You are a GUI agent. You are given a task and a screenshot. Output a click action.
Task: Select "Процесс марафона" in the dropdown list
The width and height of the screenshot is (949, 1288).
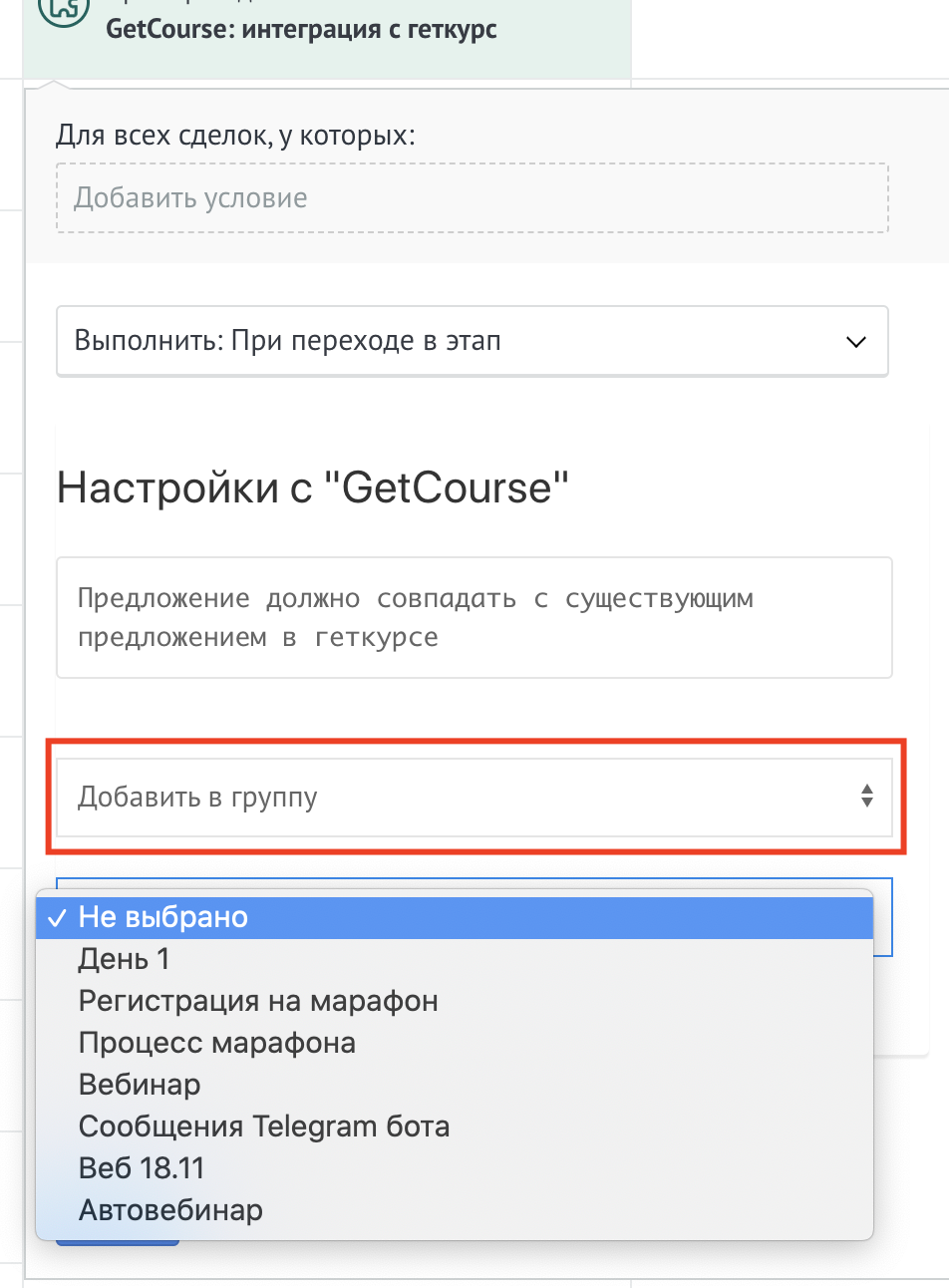point(217,1044)
